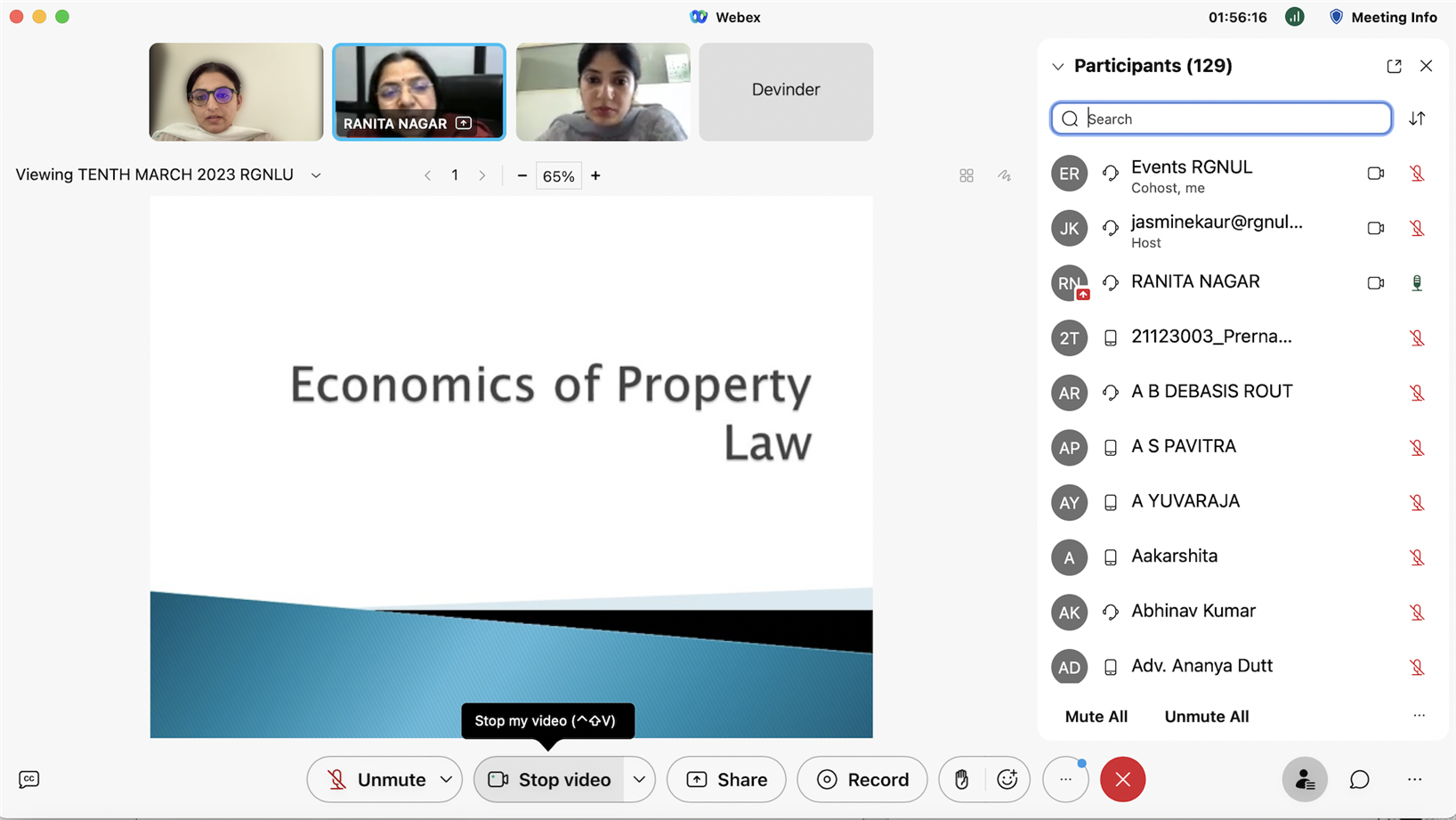Pop out the Participants panel
This screenshot has height=820, width=1456.
click(x=1394, y=66)
